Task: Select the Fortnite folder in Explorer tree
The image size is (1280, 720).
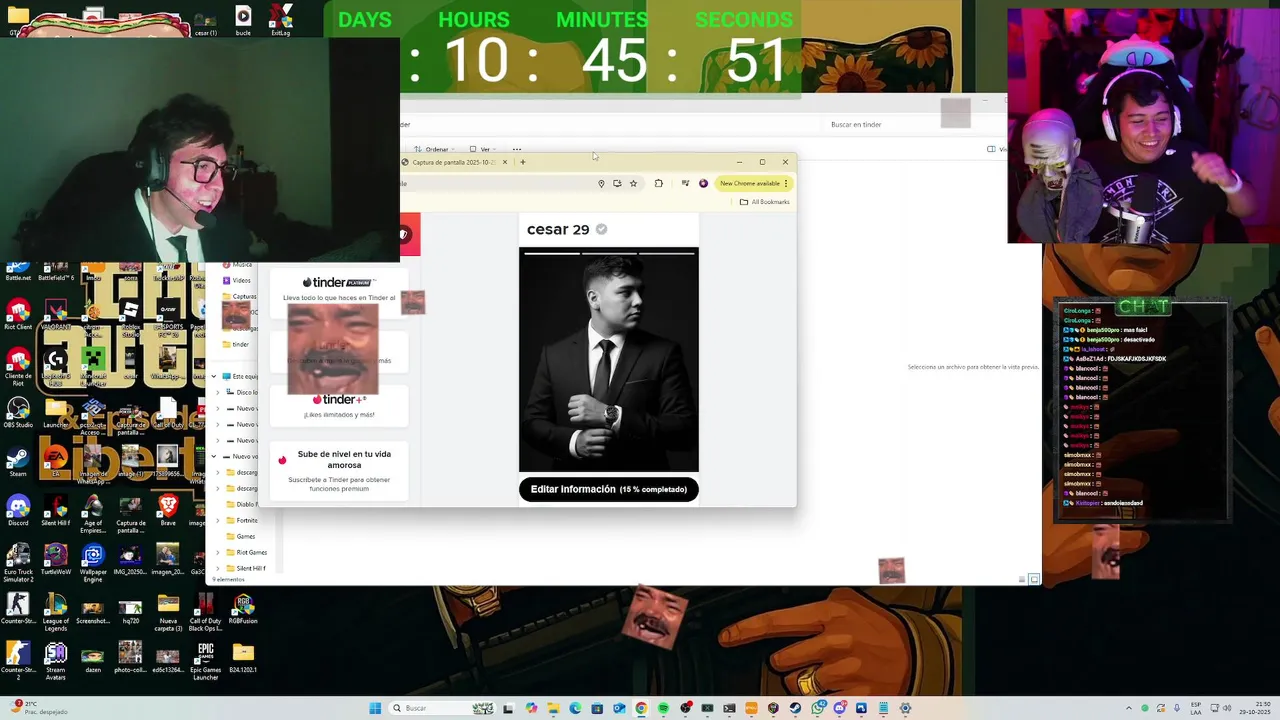Action: pos(242,520)
